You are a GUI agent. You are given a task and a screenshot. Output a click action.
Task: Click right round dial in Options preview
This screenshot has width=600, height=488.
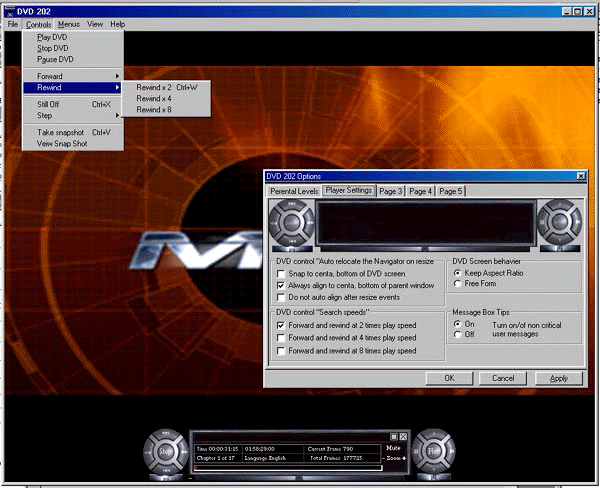[x=559, y=221]
